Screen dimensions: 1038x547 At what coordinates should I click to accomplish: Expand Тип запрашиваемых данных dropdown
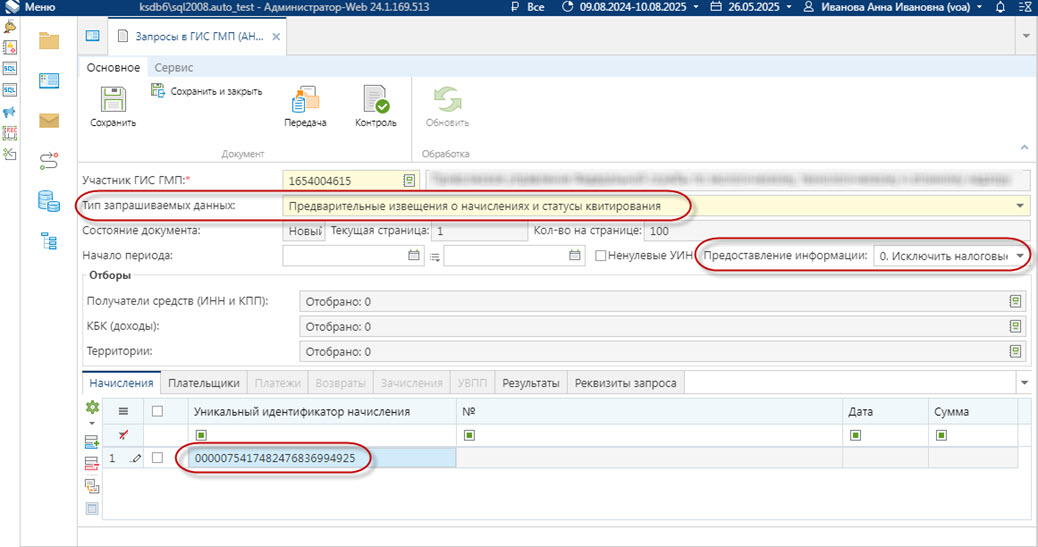[1020, 206]
